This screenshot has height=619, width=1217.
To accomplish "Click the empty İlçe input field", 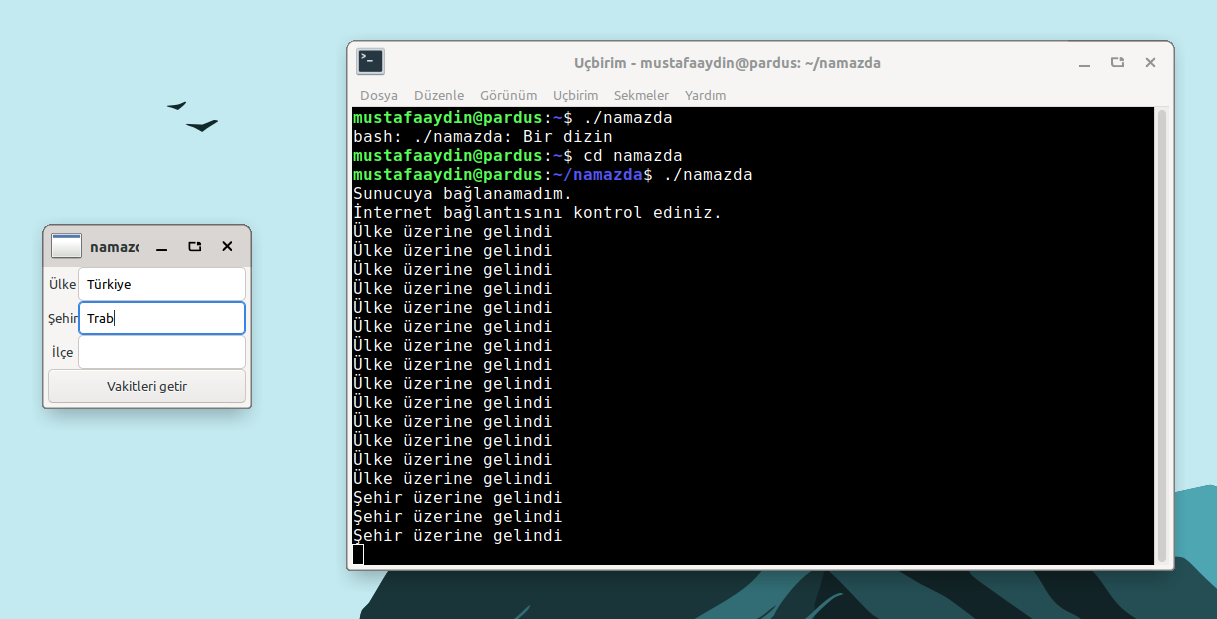I will pyautogui.click(x=161, y=352).
